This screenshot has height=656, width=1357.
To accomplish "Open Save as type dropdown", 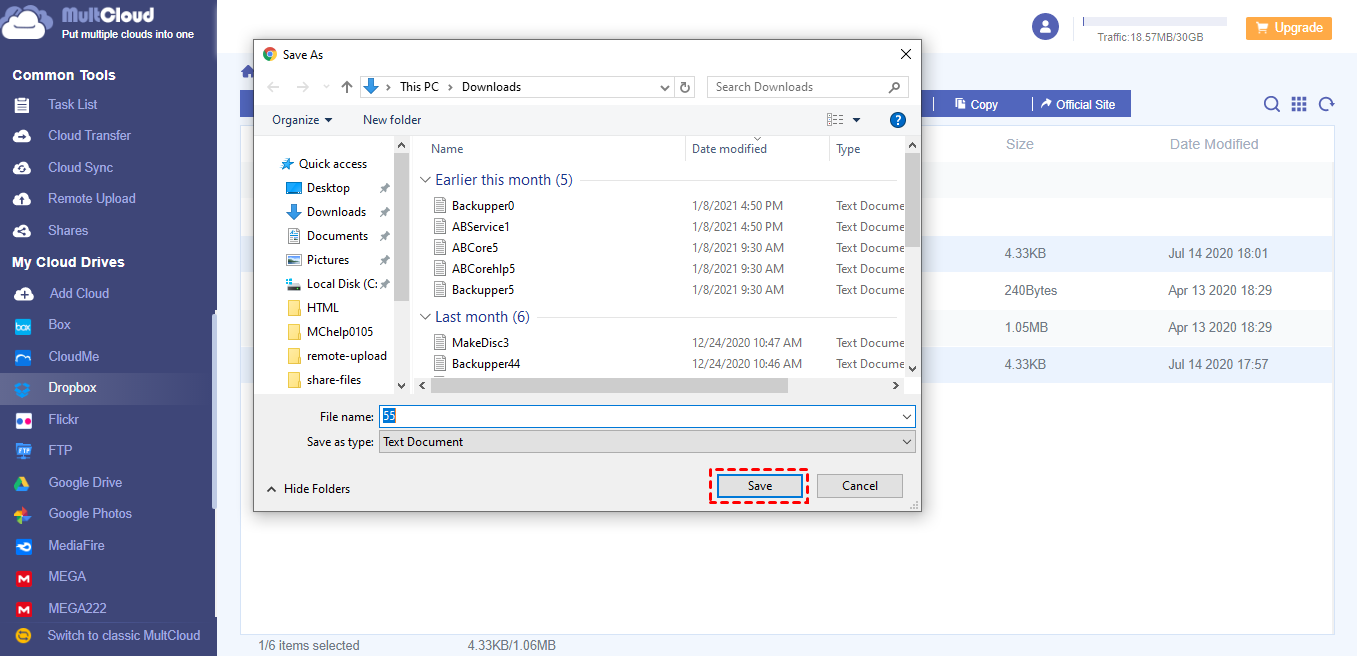I will tap(647, 442).
